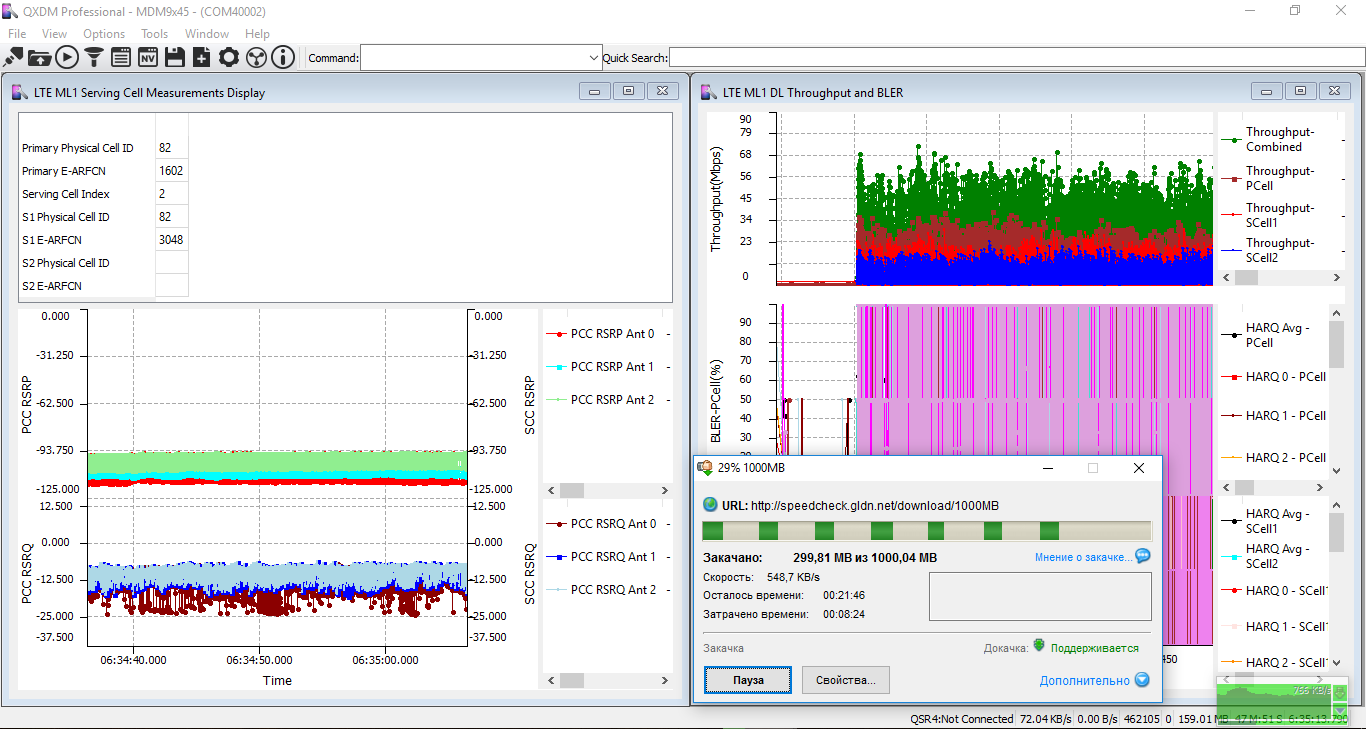Click inside the Quick Search field
This screenshot has width=1366, height=729.
point(1015,58)
